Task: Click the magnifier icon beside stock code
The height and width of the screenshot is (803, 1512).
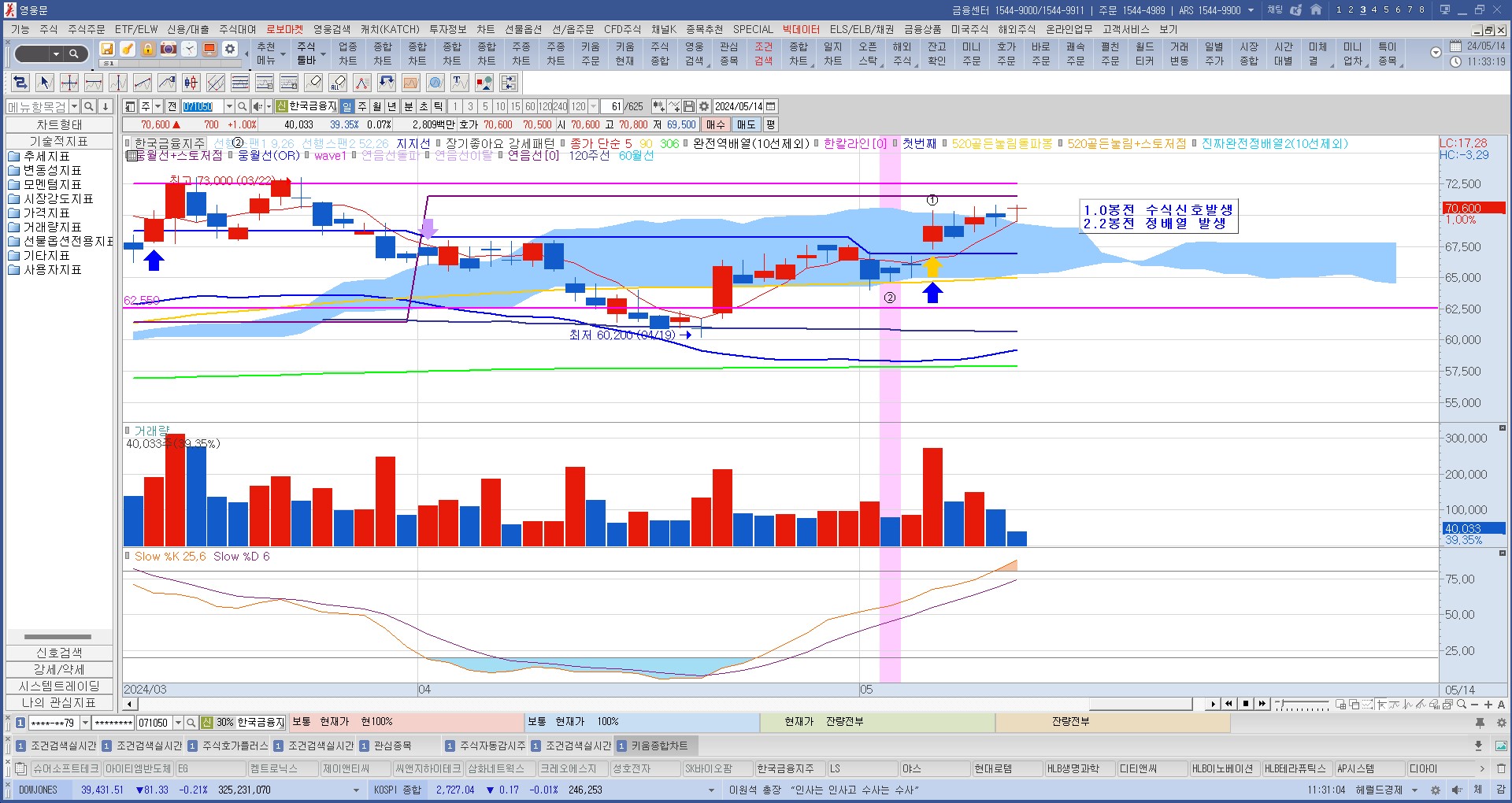Action: (x=243, y=106)
